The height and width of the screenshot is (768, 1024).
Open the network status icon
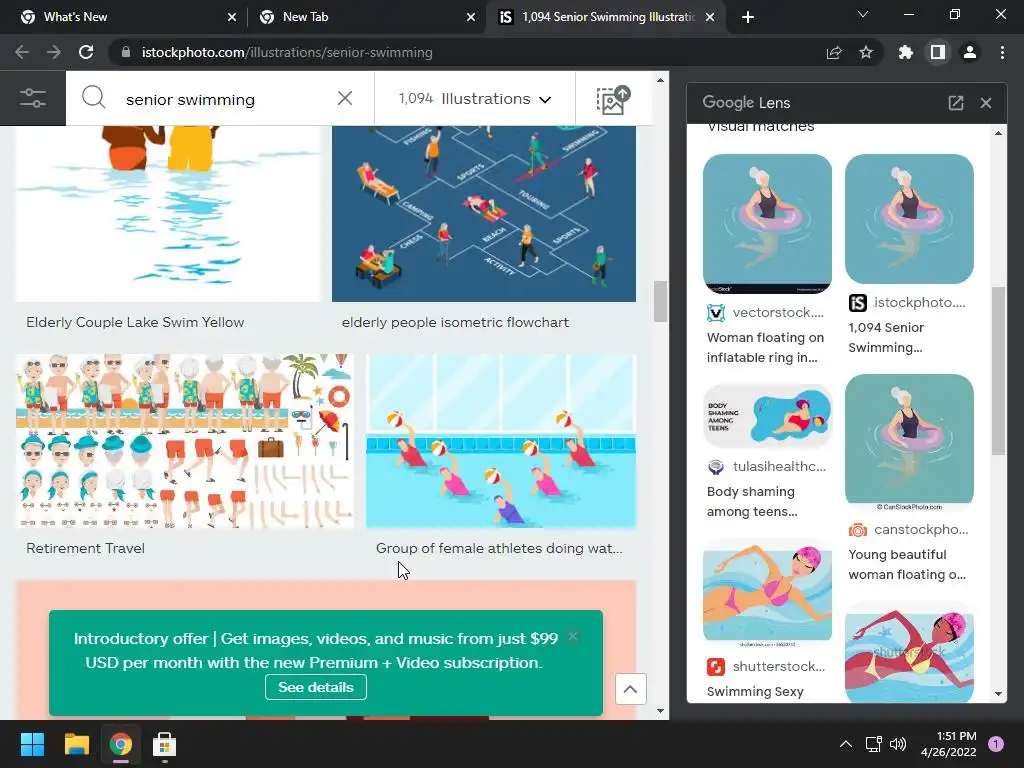click(873, 744)
